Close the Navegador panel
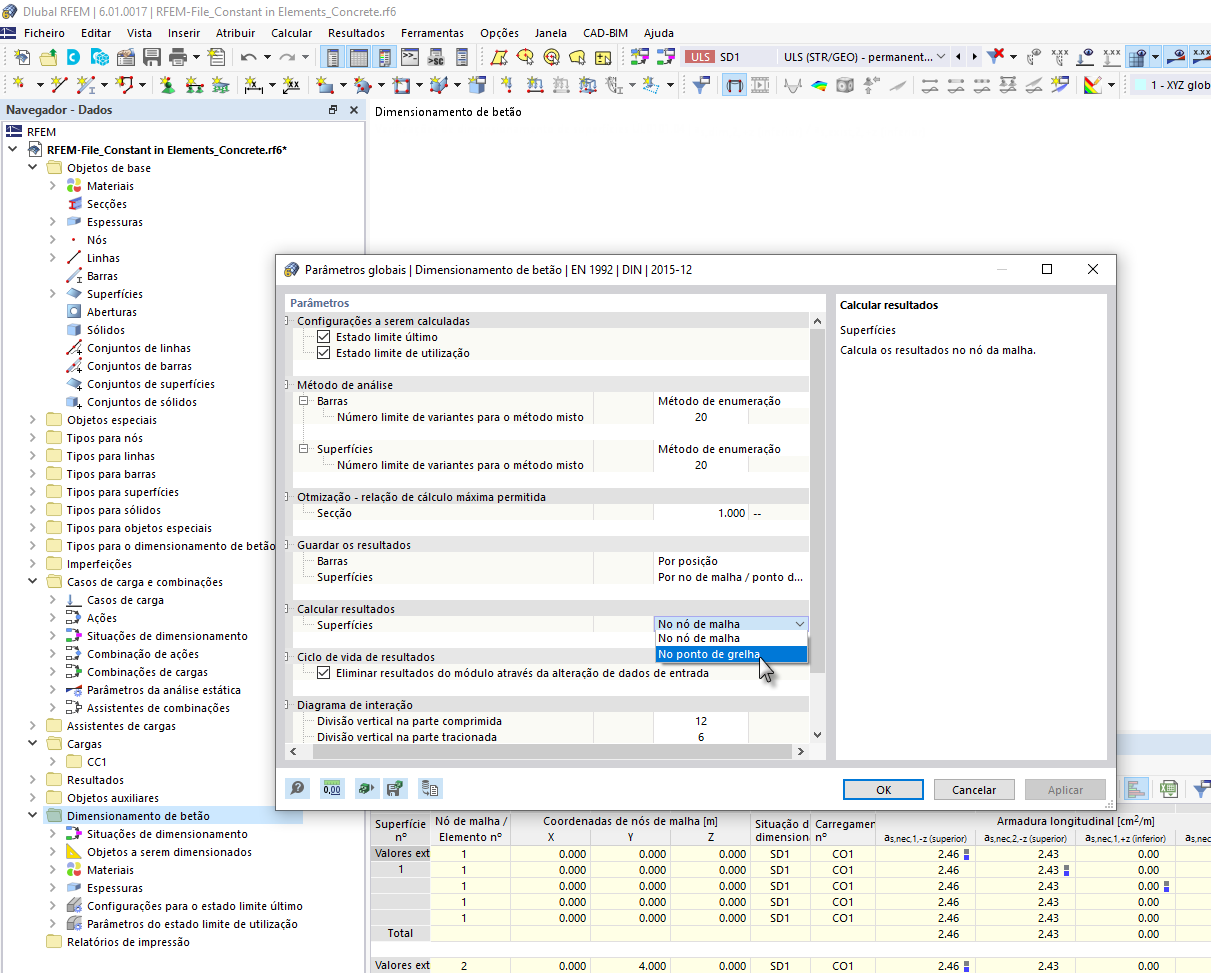Viewport: 1211px width, 973px height. [x=353, y=110]
